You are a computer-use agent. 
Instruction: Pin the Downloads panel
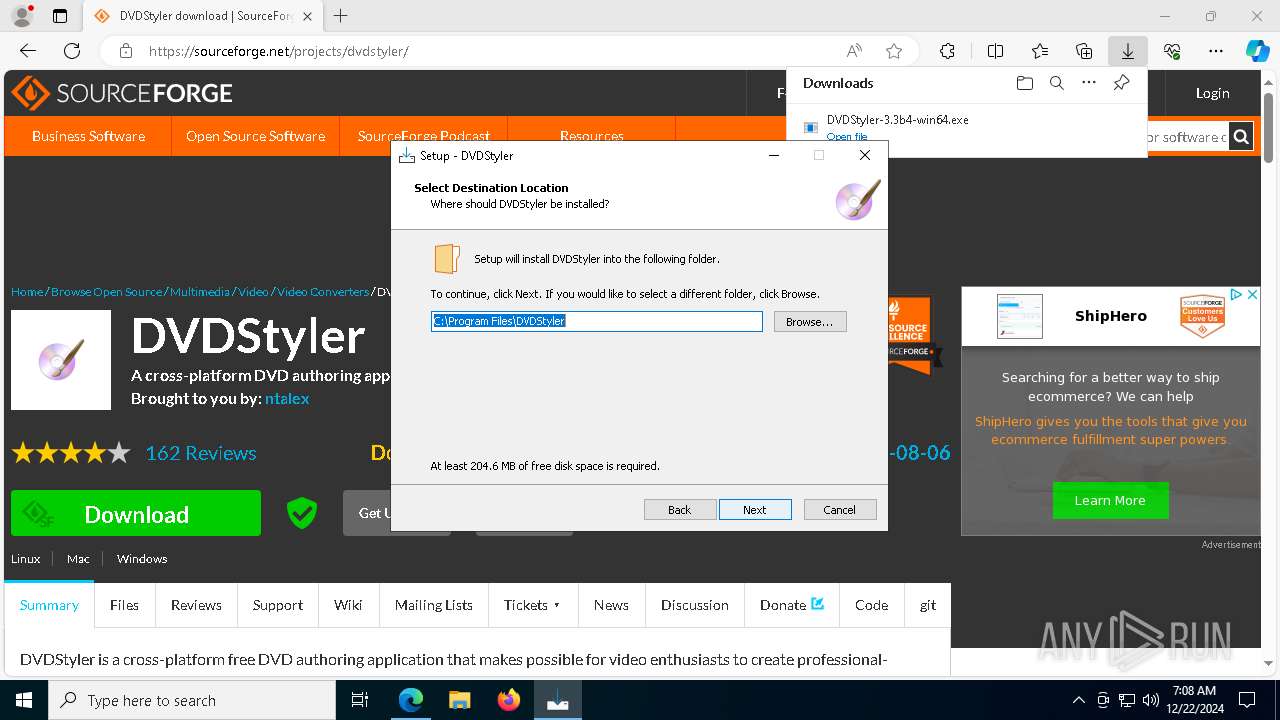[1121, 83]
